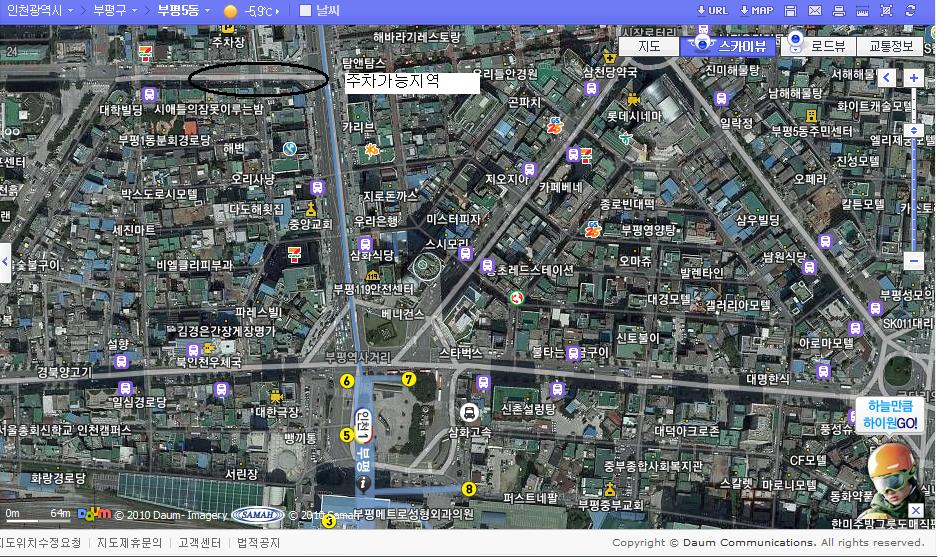Open the 부평5동 neighborhood dropdown
This screenshot has height=557, width=937.
pos(184,10)
